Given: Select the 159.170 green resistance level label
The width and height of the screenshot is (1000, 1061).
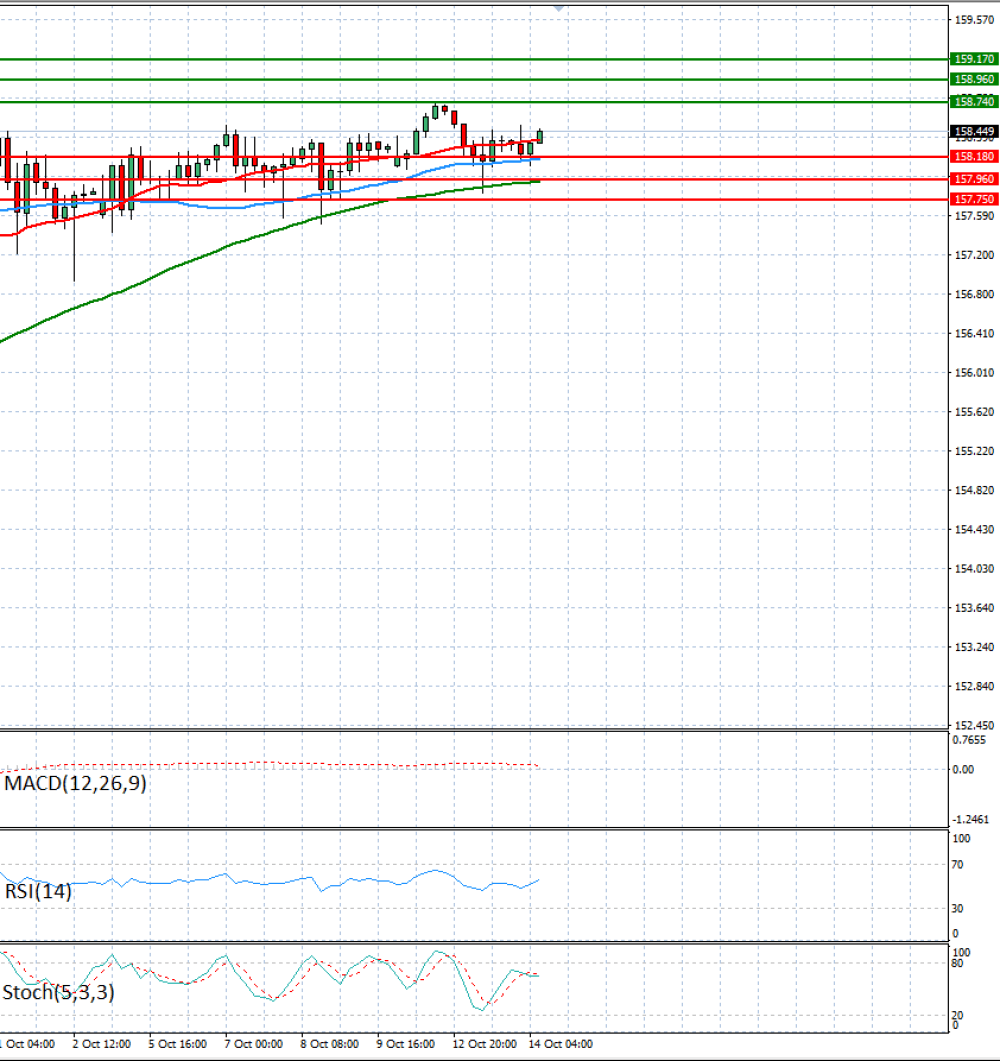Looking at the screenshot, I should 974,60.
